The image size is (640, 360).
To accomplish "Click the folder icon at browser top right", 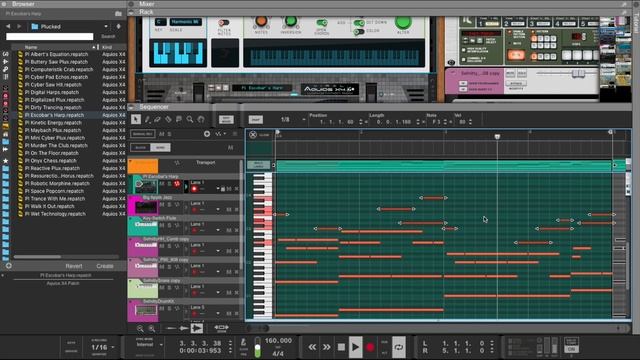I will [x=118, y=13].
